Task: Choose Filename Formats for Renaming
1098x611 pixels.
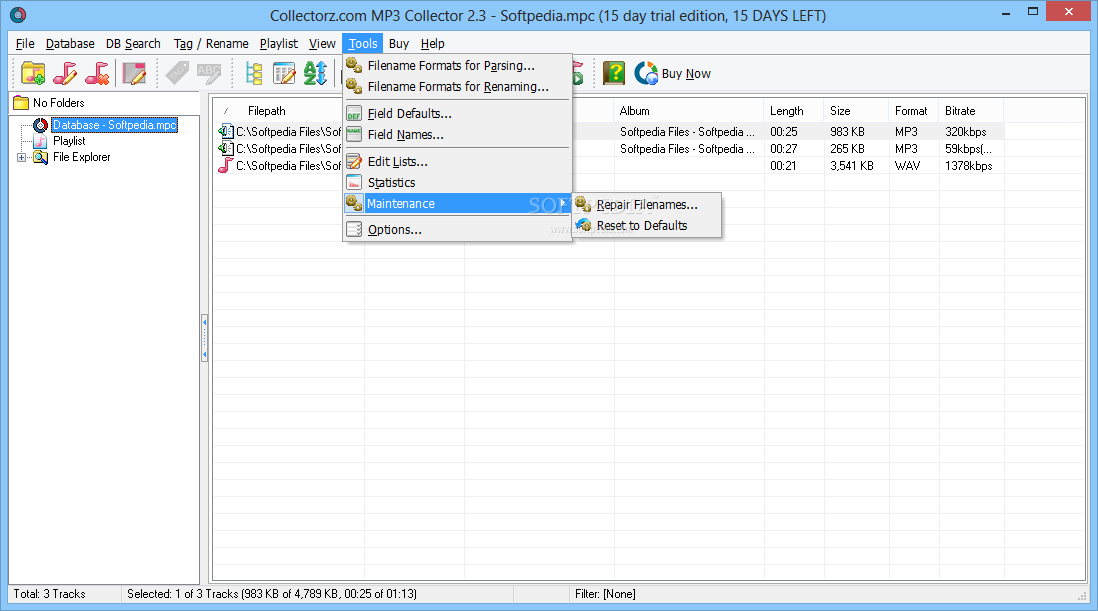Action: point(457,87)
